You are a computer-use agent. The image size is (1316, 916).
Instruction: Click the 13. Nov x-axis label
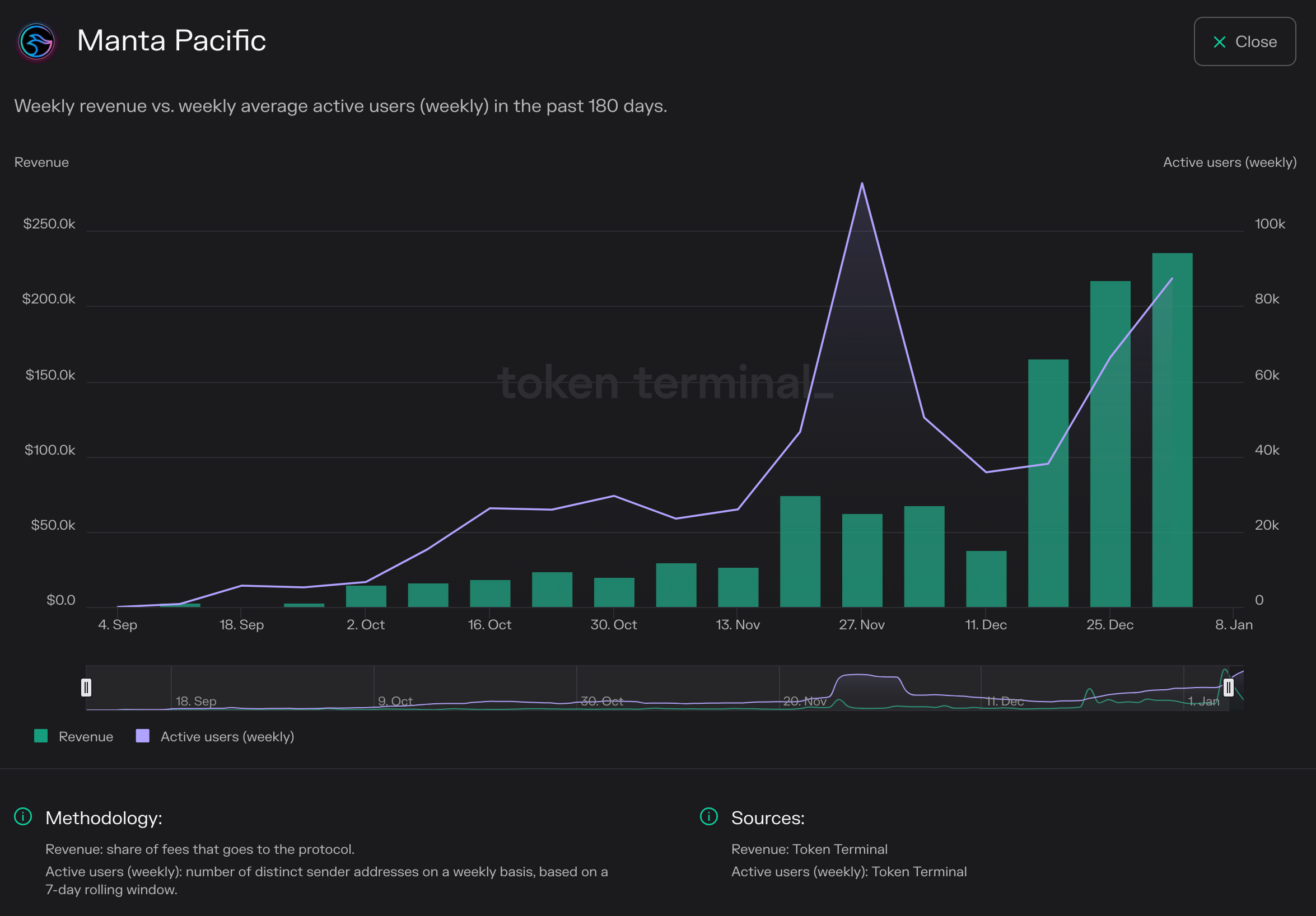click(x=737, y=624)
